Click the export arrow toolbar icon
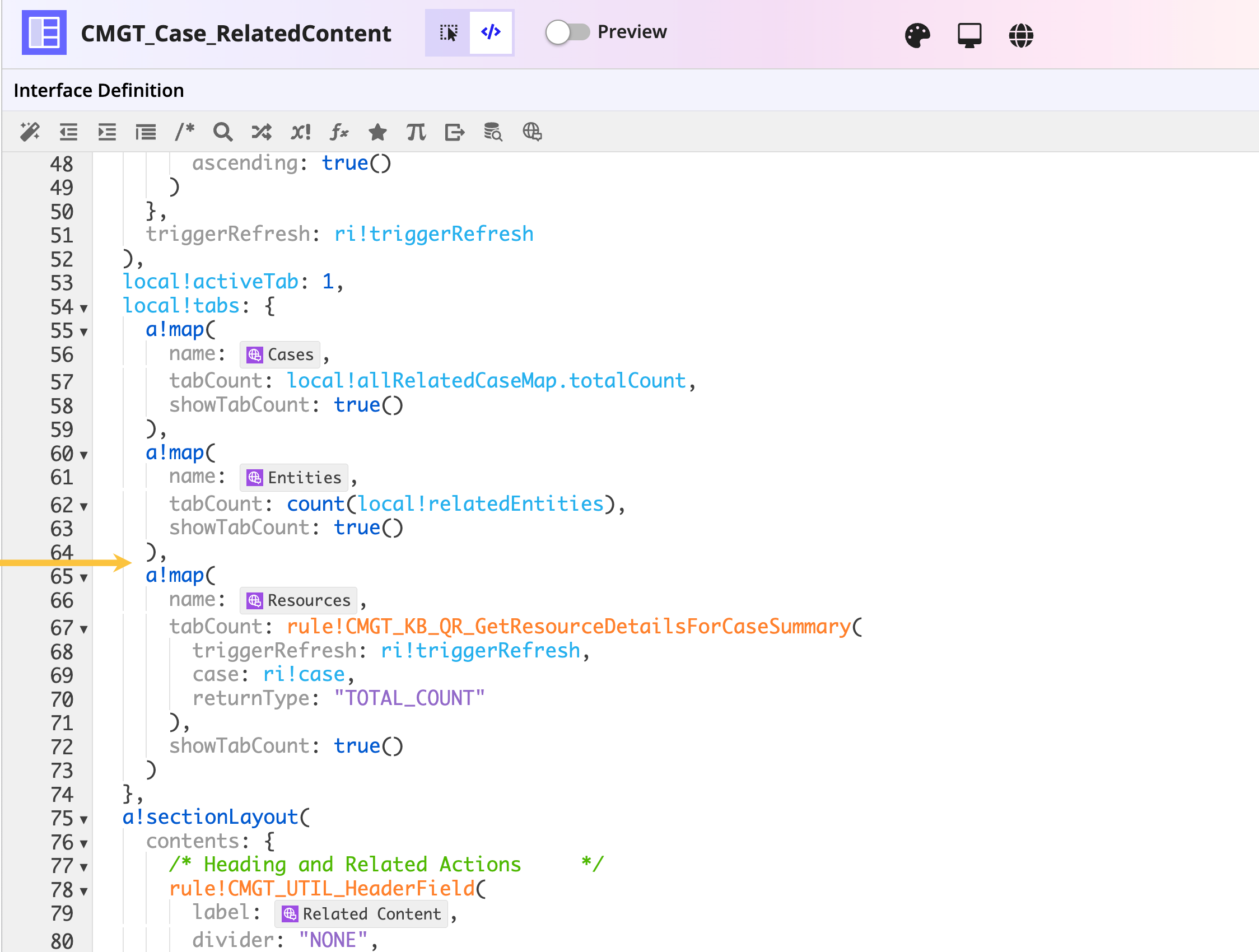The height and width of the screenshot is (952, 1259). point(455,132)
